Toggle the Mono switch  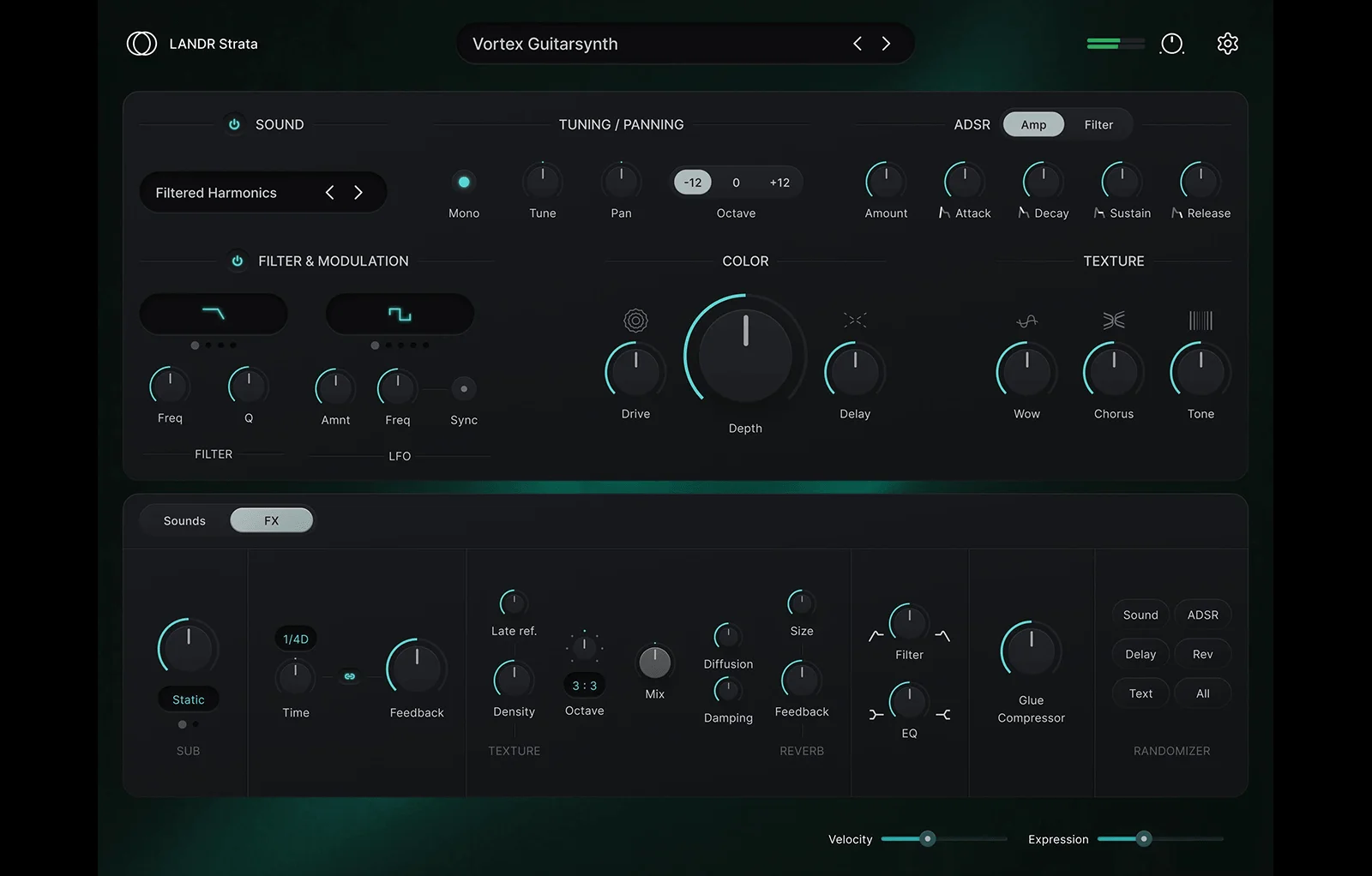[x=464, y=182]
